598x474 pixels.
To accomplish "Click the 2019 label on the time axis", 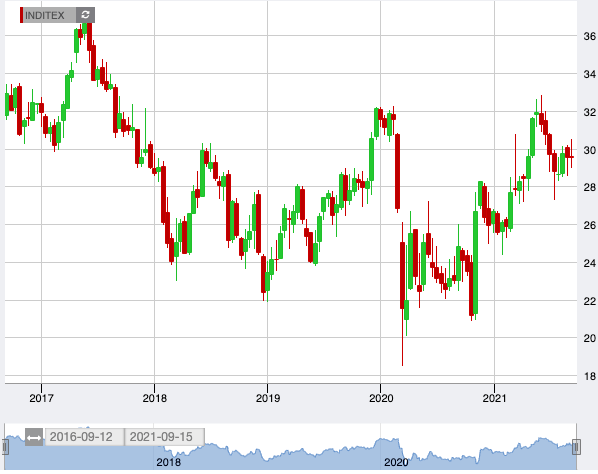I will (x=268, y=398).
